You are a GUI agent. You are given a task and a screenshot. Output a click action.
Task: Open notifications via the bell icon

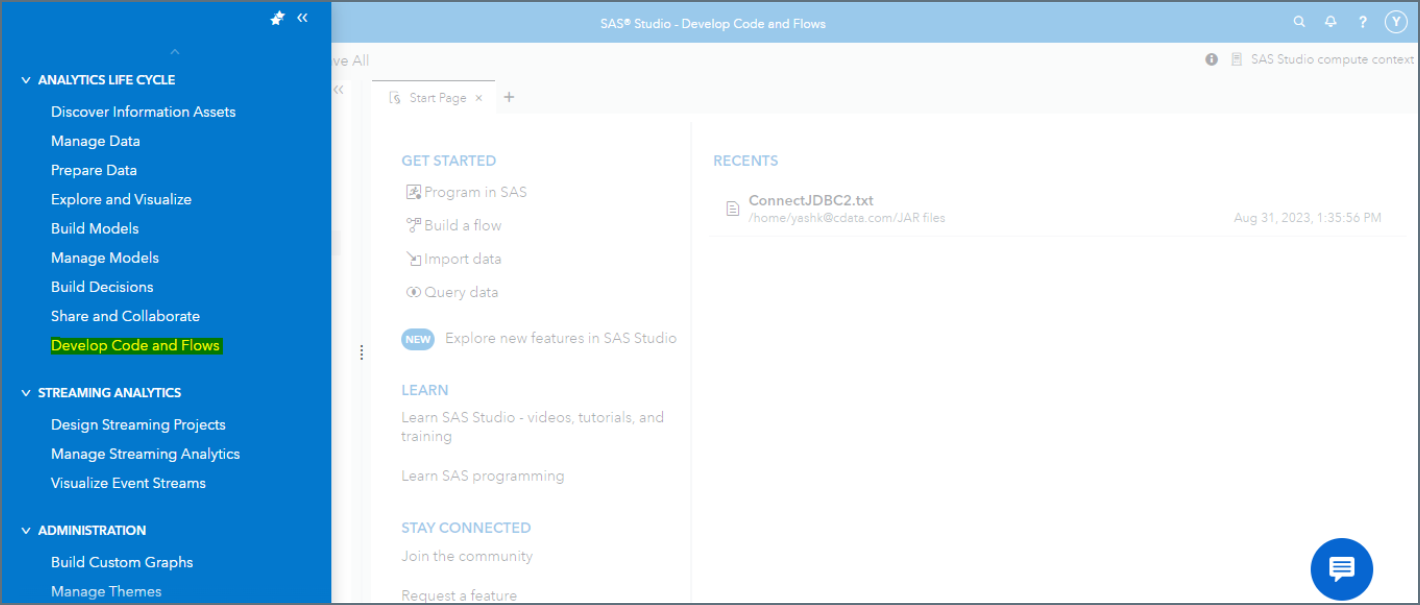1330,21
